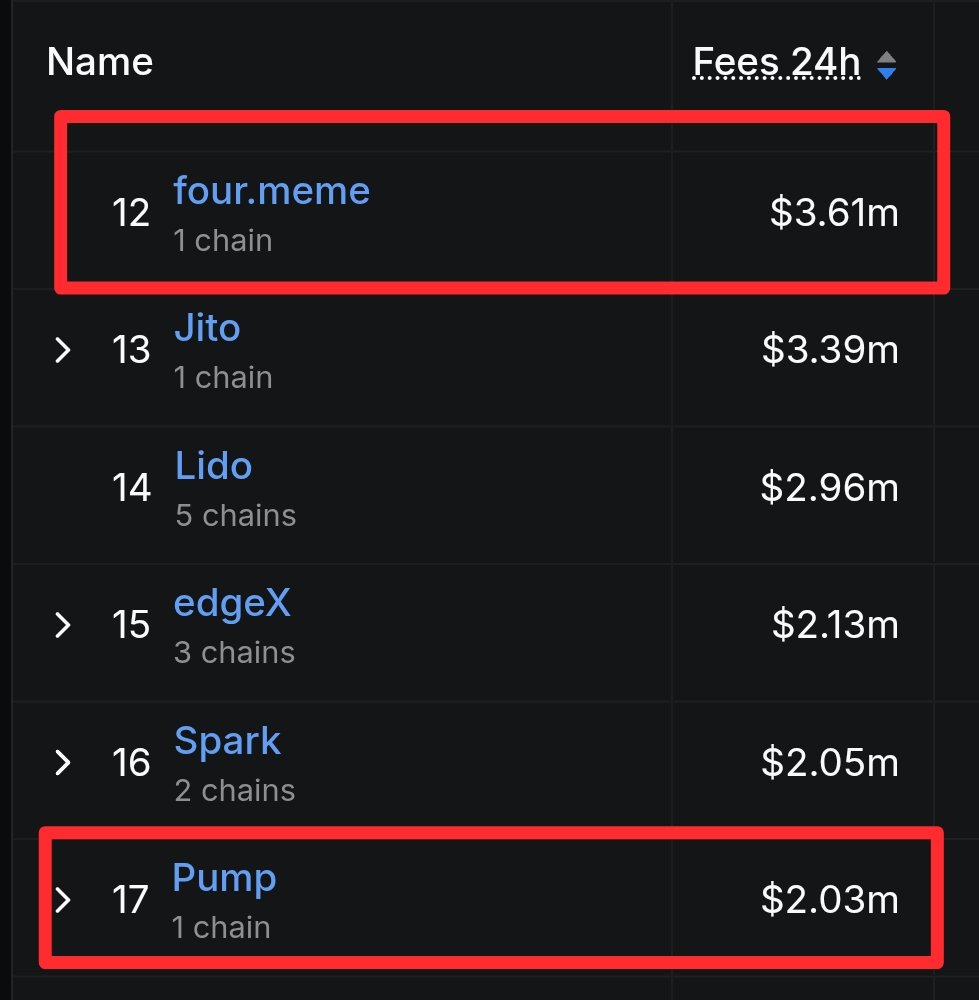
Task: Sort by the Fees 24h column header
Action: coord(777,63)
